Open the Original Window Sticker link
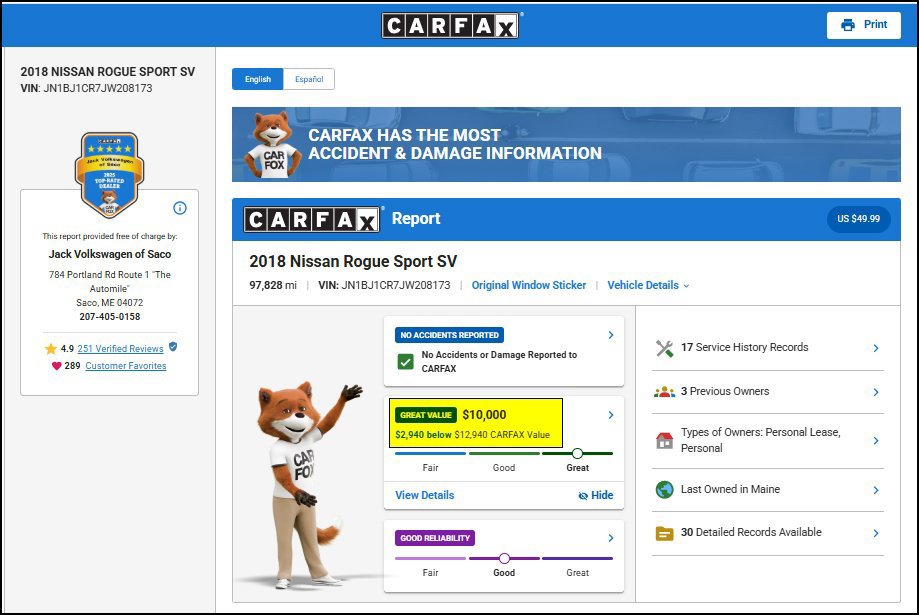 click(529, 286)
